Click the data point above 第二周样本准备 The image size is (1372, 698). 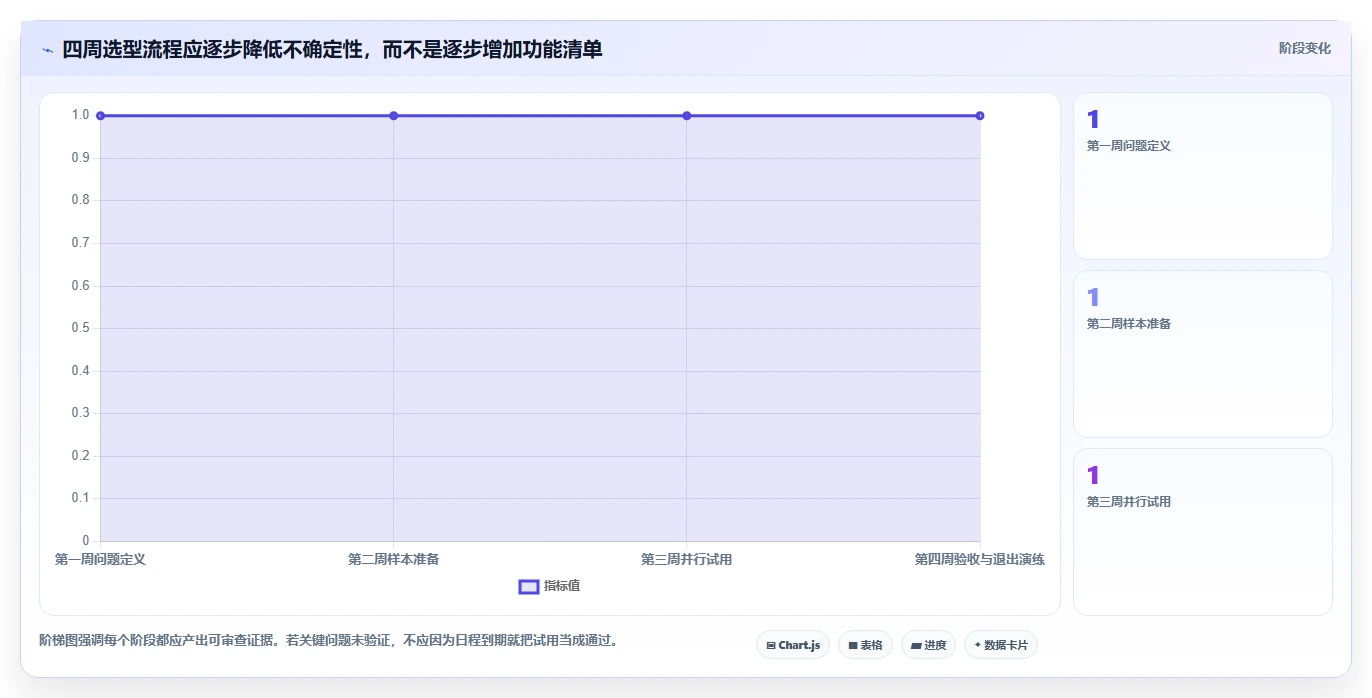393,116
